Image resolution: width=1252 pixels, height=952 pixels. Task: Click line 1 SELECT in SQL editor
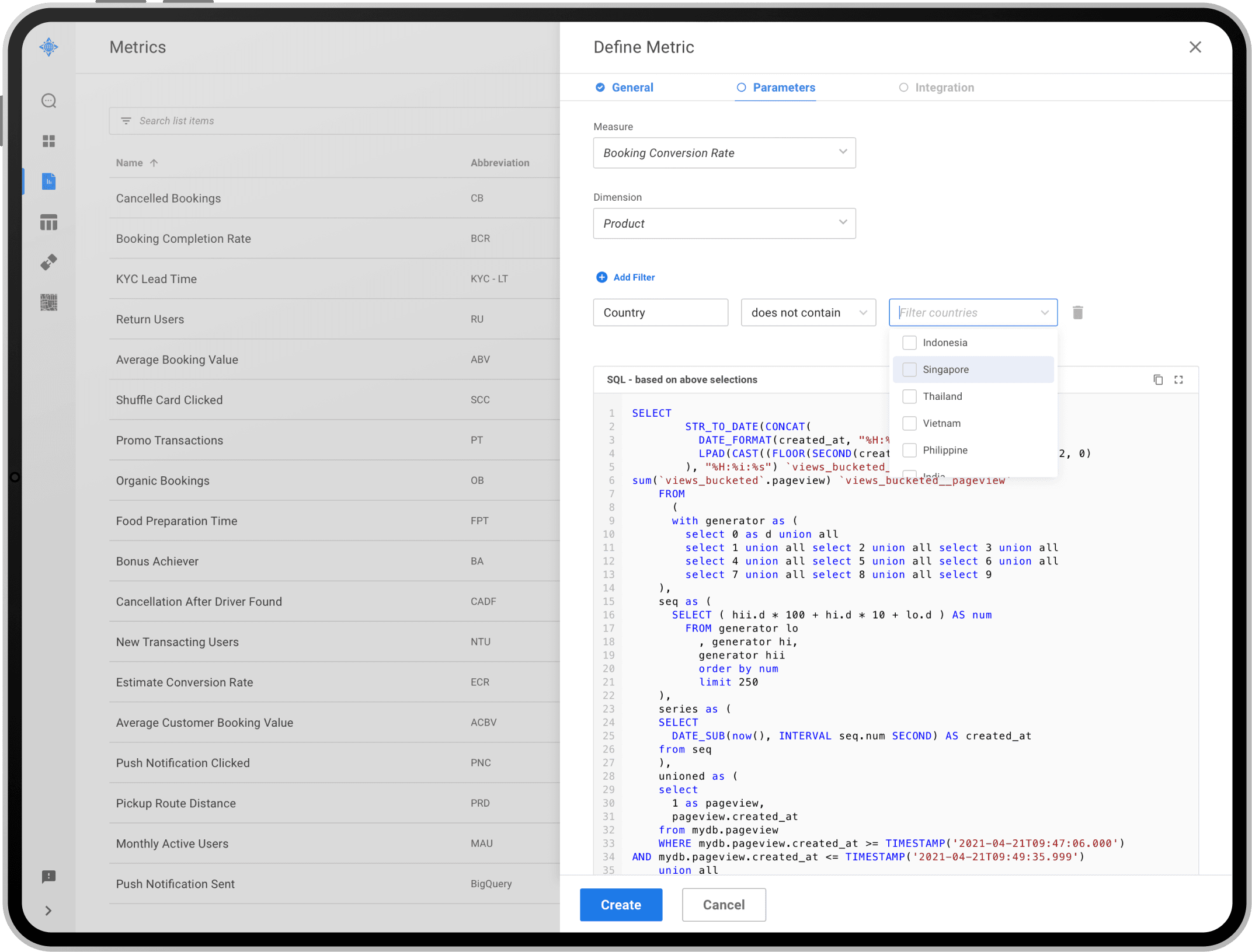point(652,413)
